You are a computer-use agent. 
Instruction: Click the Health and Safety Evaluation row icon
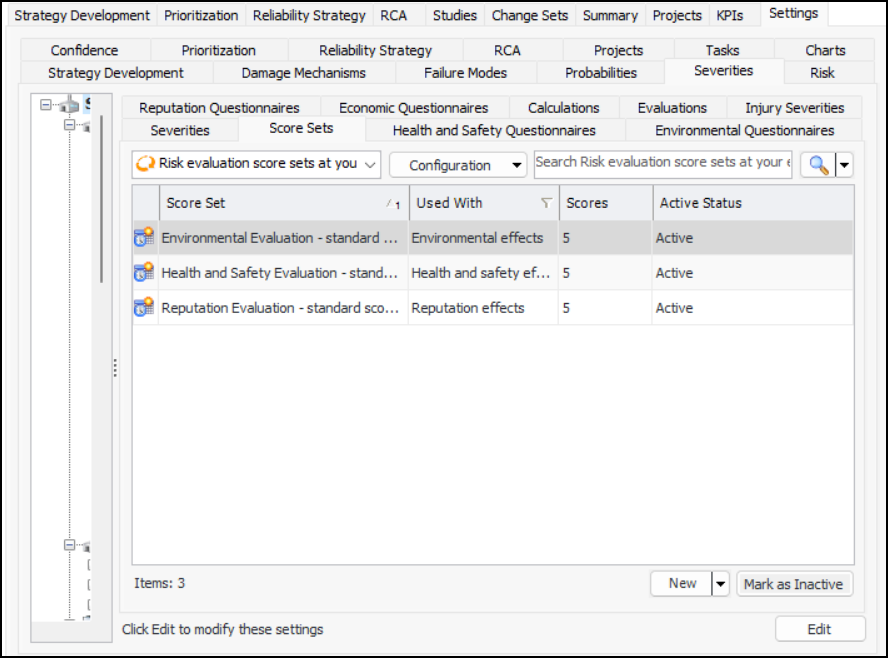click(144, 272)
